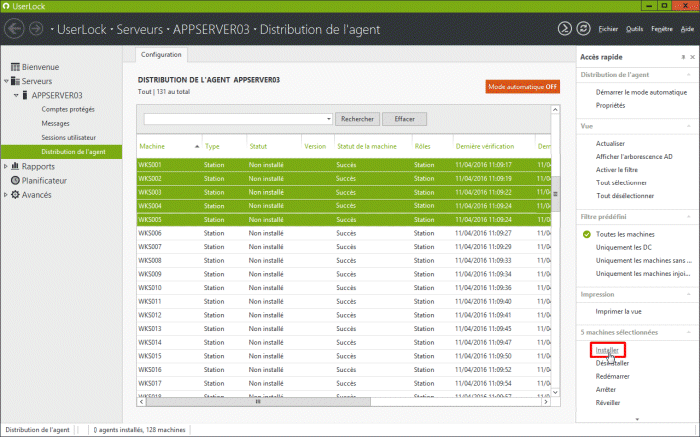This screenshot has width=700, height=437.
Task: Pin the Accès rapide panel
Action: (683, 57)
